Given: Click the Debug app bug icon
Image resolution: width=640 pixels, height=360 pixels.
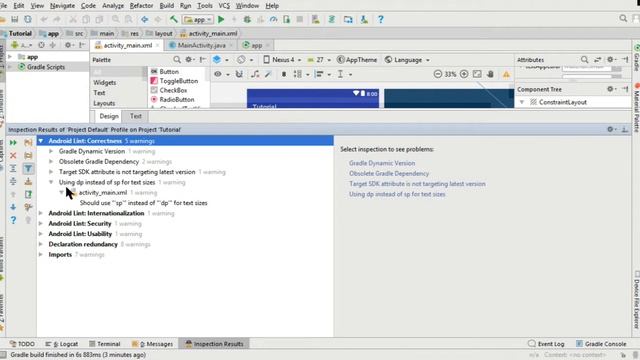Looking at the screenshot, I should tap(247, 19).
